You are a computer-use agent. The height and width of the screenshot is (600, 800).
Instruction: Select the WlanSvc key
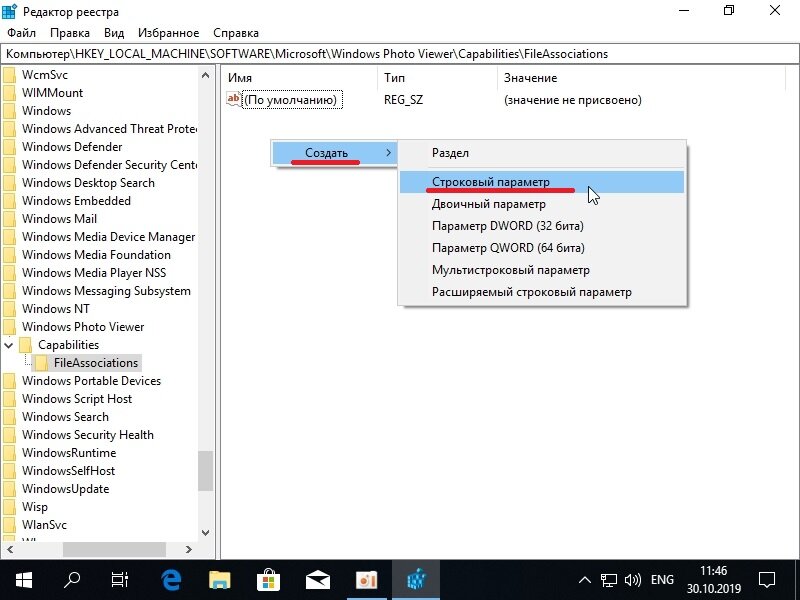pos(44,524)
